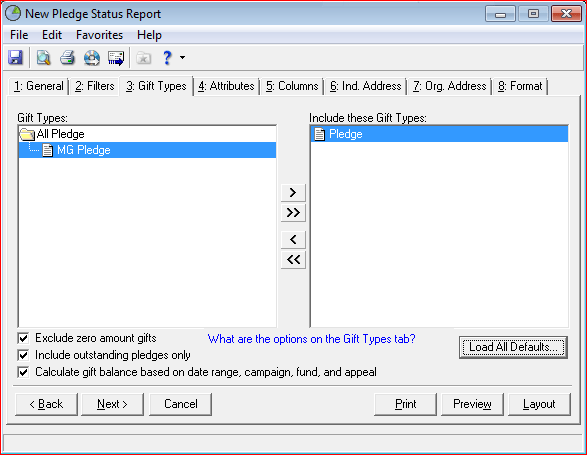
Task: Open the Favorites menu
Action: pyautogui.click(x=99, y=35)
